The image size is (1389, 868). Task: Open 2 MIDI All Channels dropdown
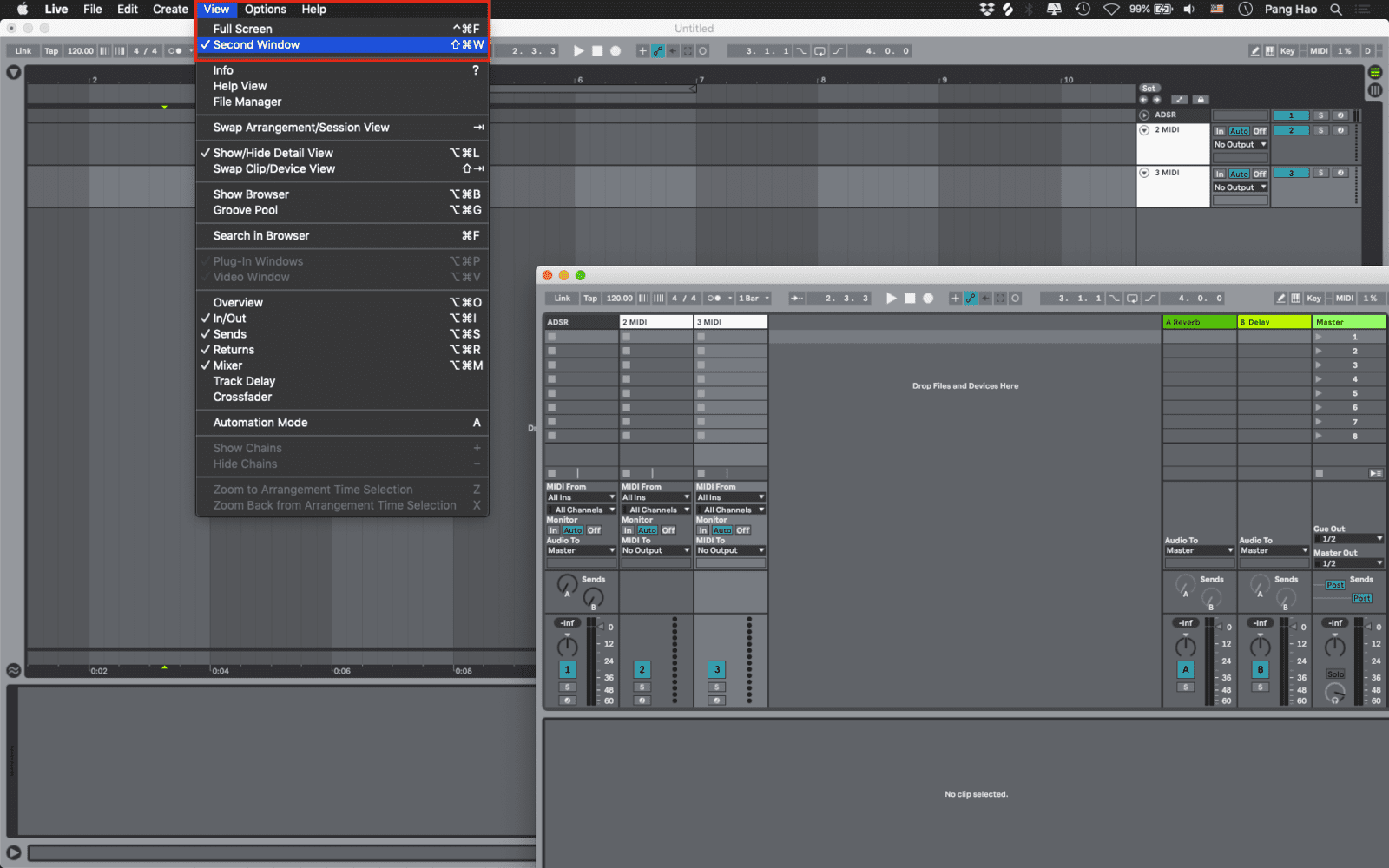[x=655, y=510]
